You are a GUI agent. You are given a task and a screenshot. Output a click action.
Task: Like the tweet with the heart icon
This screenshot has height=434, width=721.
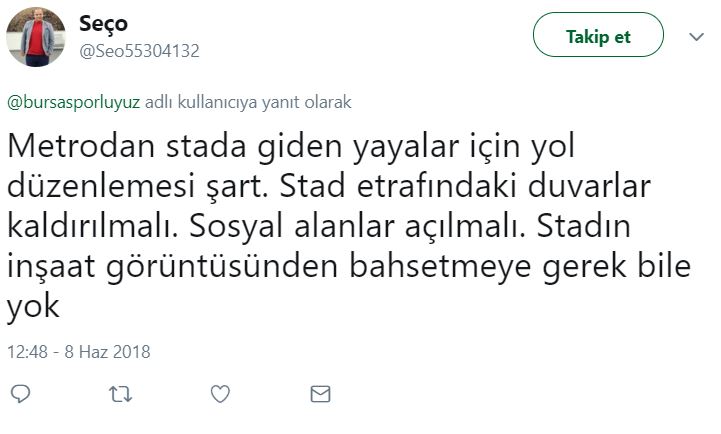pos(221,394)
